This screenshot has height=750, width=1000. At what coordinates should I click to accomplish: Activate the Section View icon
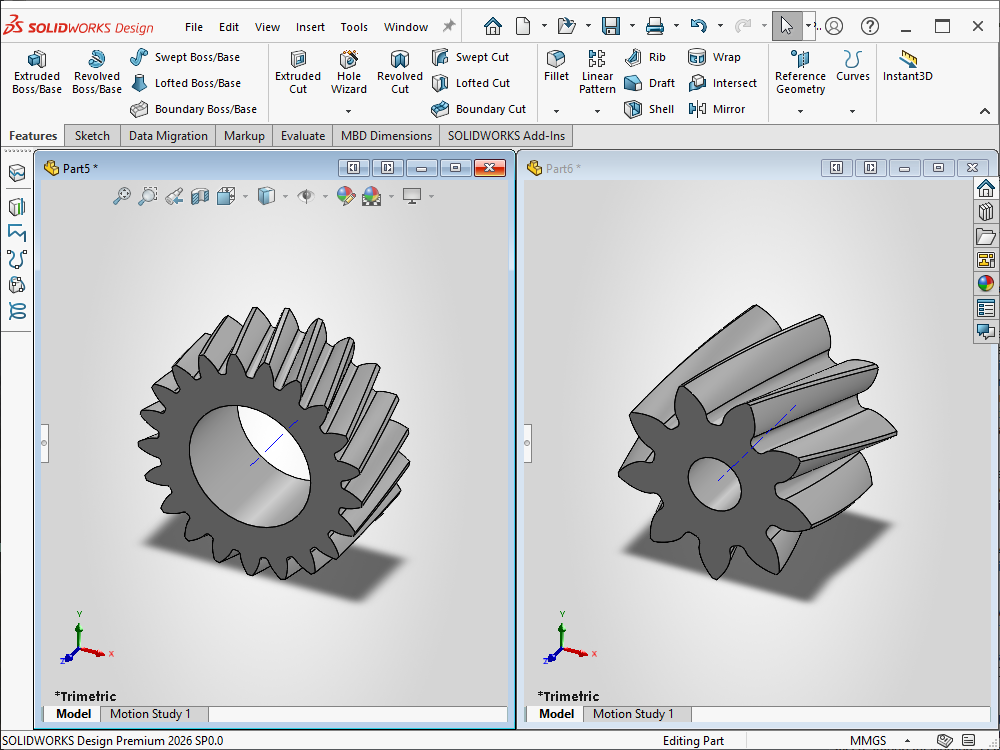200,196
